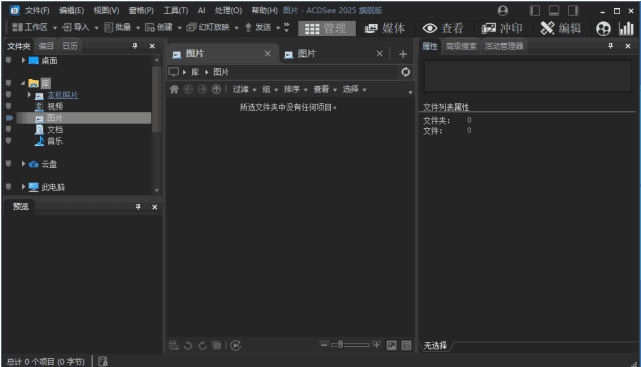The height and width of the screenshot is (367, 641).
Task: Show more toolbar items overflow chevron
Action: [287, 27]
